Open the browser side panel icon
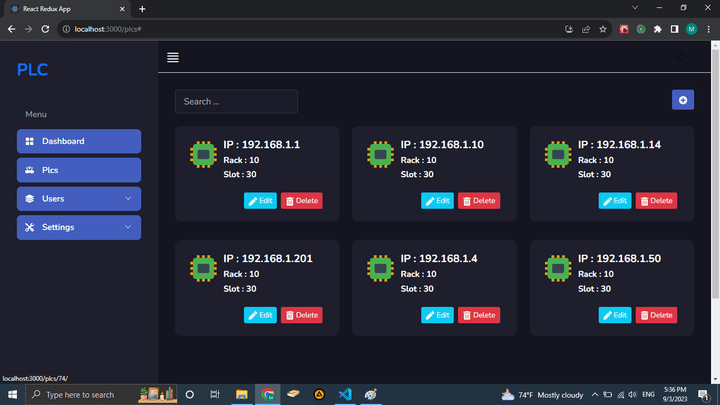The width and height of the screenshot is (720, 405). pos(675,29)
